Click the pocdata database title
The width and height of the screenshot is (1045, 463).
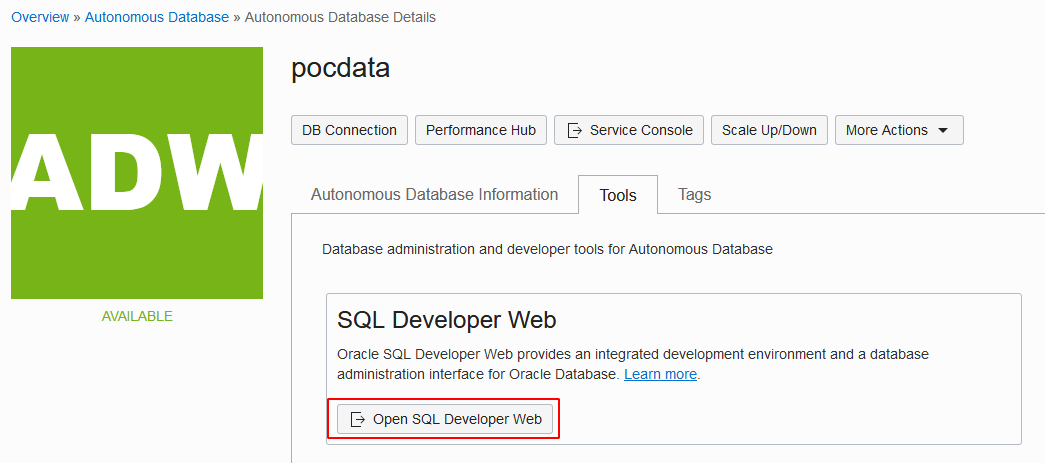[x=341, y=68]
